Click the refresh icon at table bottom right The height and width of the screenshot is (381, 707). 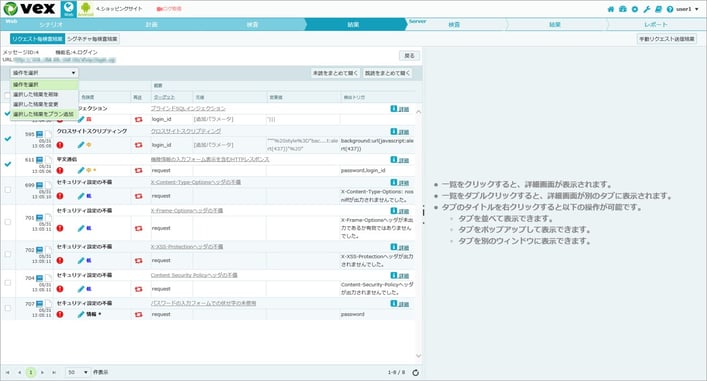415,372
